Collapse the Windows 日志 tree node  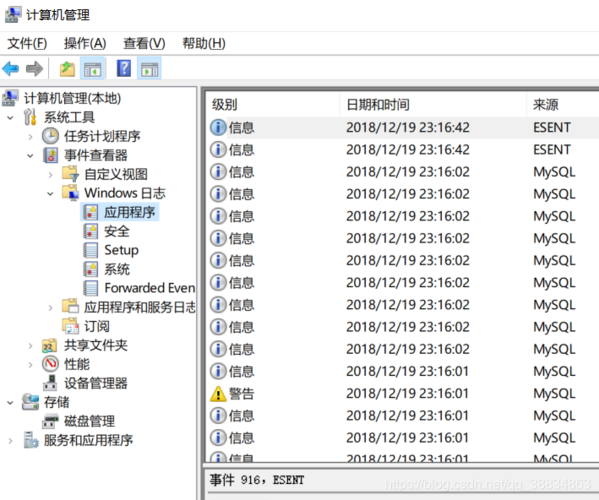[50, 194]
